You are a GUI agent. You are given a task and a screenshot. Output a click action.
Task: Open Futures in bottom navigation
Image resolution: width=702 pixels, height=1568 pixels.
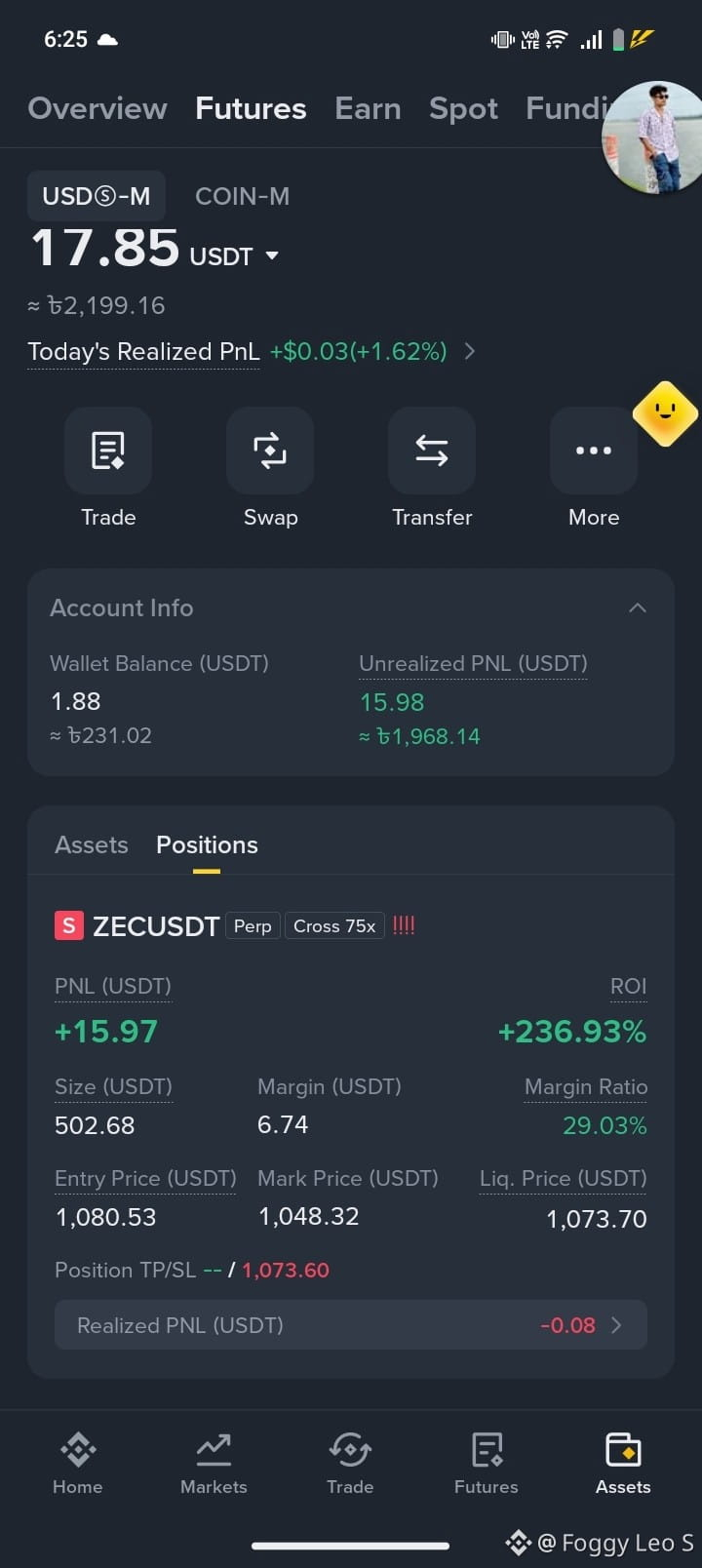(x=487, y=1463)
